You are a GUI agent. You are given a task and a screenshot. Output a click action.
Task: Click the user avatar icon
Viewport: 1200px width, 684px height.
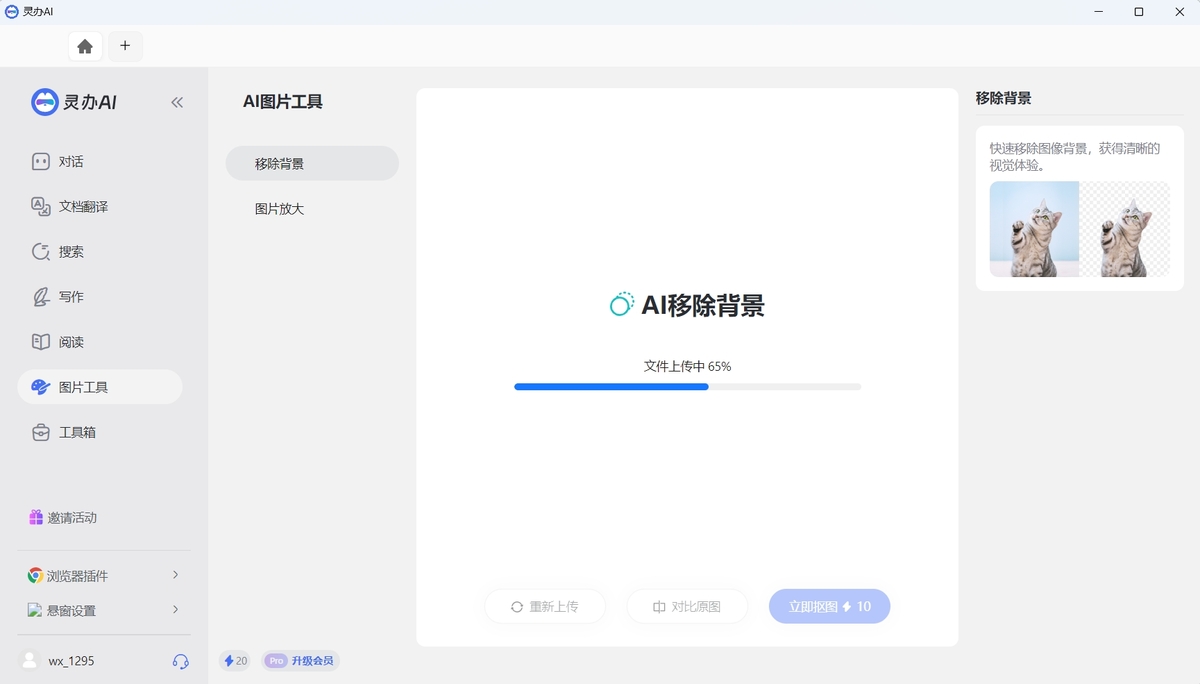point(30,661)
